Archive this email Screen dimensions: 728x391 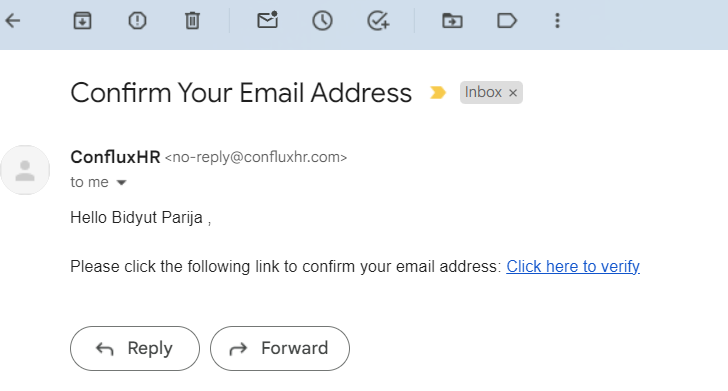pos(82,20)
